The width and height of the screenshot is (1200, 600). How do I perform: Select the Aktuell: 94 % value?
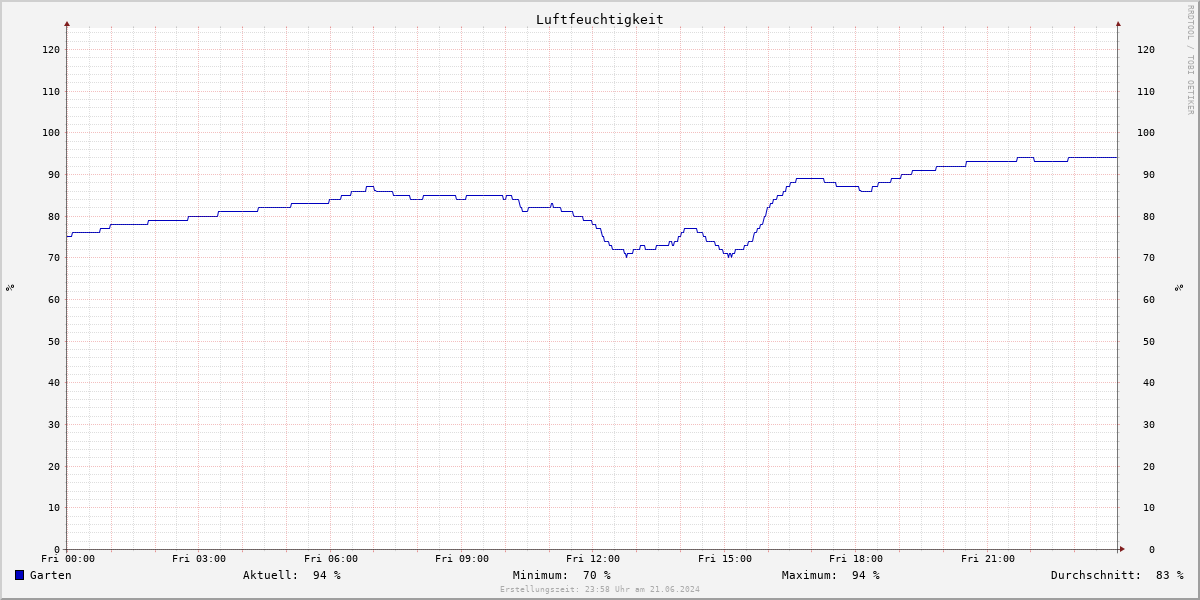pyautogui.click(x=292, y=575)
